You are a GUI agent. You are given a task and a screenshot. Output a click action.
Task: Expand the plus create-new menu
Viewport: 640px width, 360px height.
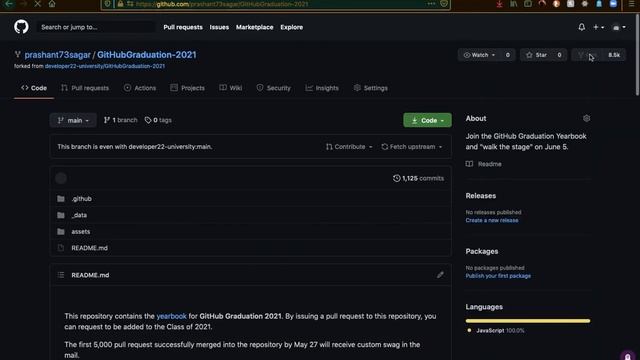pos(598,27)
